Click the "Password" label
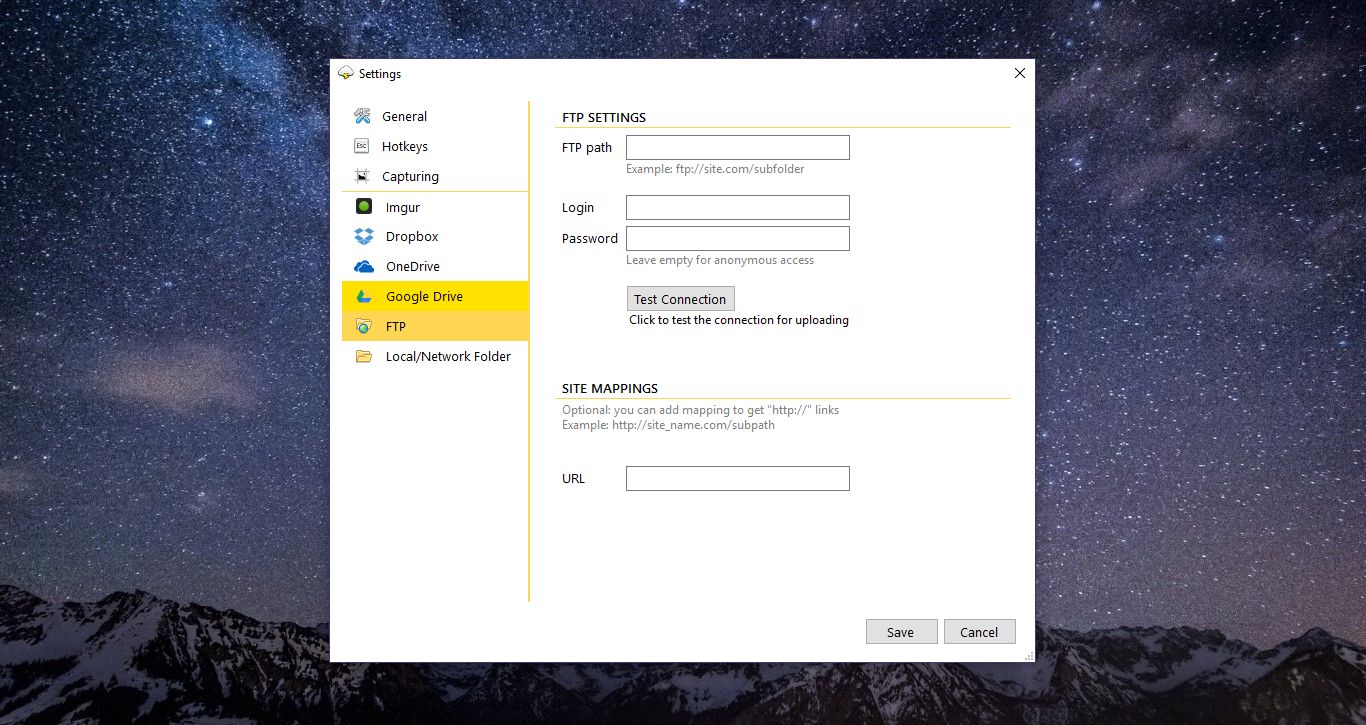Screen dimensions: 1366x725 tap(590, 238)
